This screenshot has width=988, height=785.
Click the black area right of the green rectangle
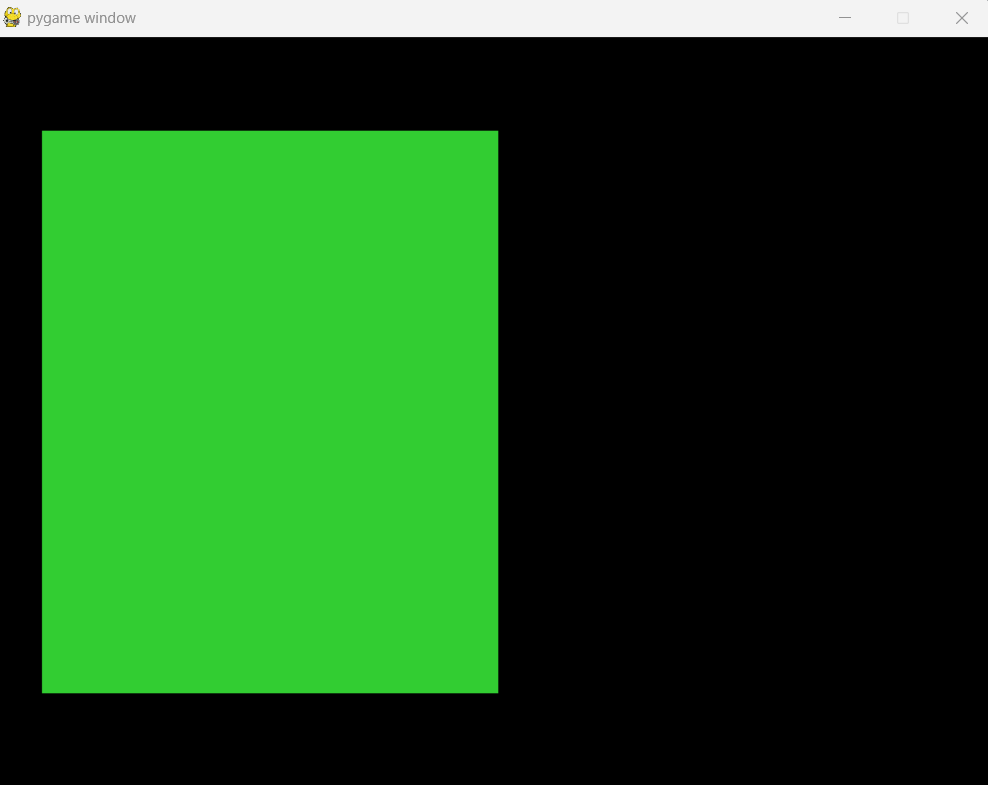click(740, 410)
